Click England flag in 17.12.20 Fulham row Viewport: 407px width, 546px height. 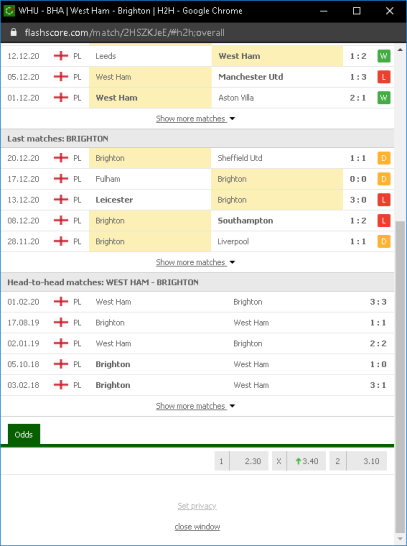coord(61,179)
